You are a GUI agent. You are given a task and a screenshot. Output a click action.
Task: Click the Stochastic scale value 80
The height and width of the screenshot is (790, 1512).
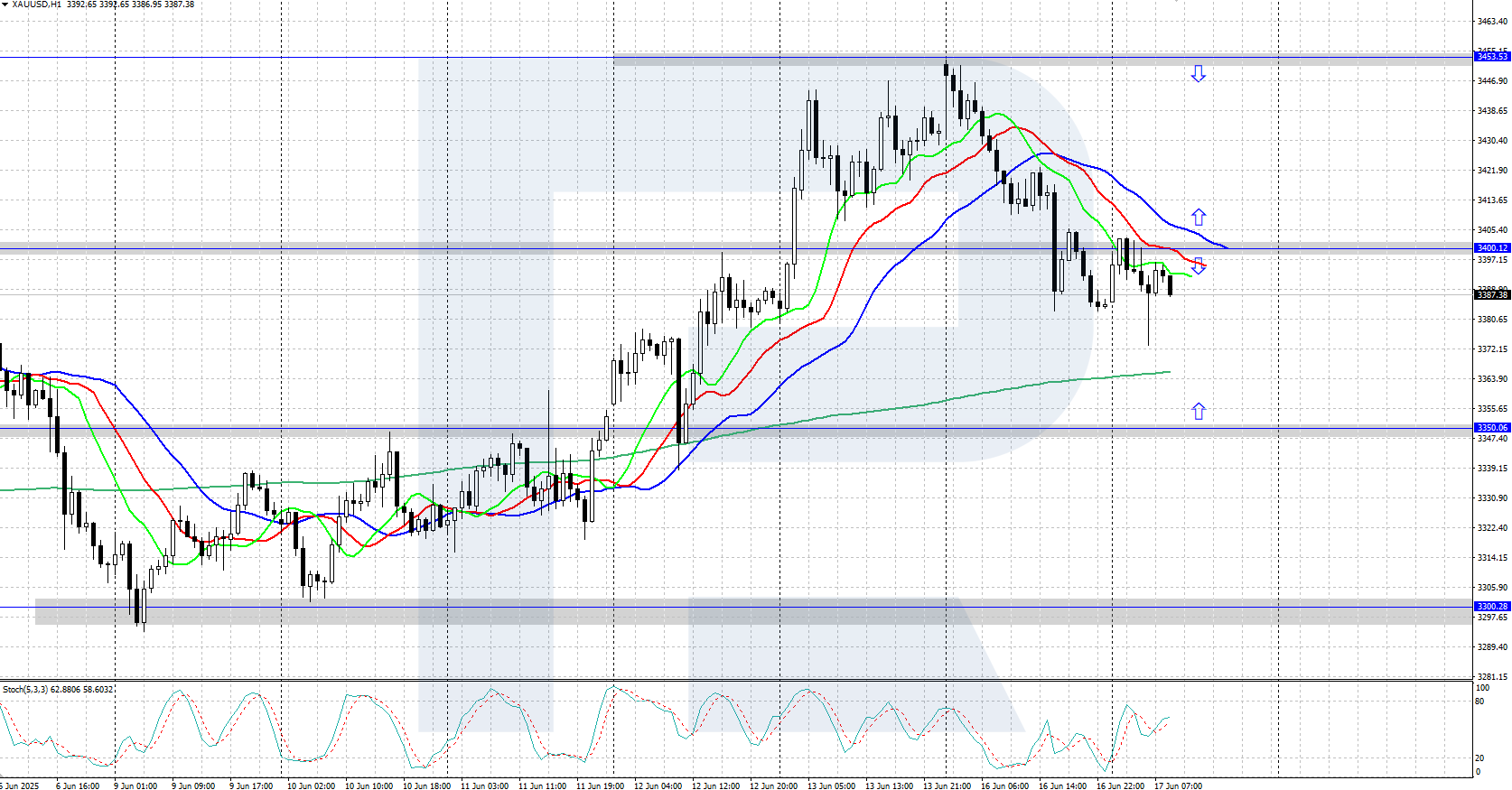tap(1479, 702)
